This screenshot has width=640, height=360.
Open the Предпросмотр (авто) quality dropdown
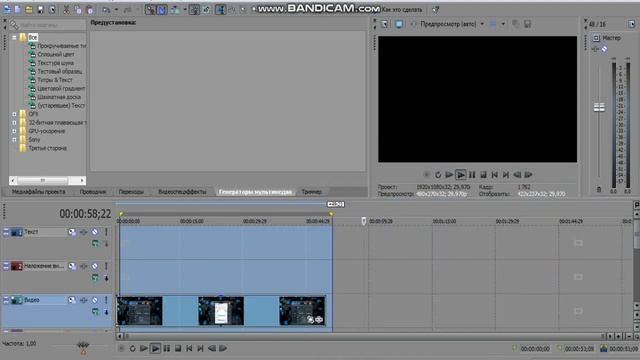click(482, 24)
